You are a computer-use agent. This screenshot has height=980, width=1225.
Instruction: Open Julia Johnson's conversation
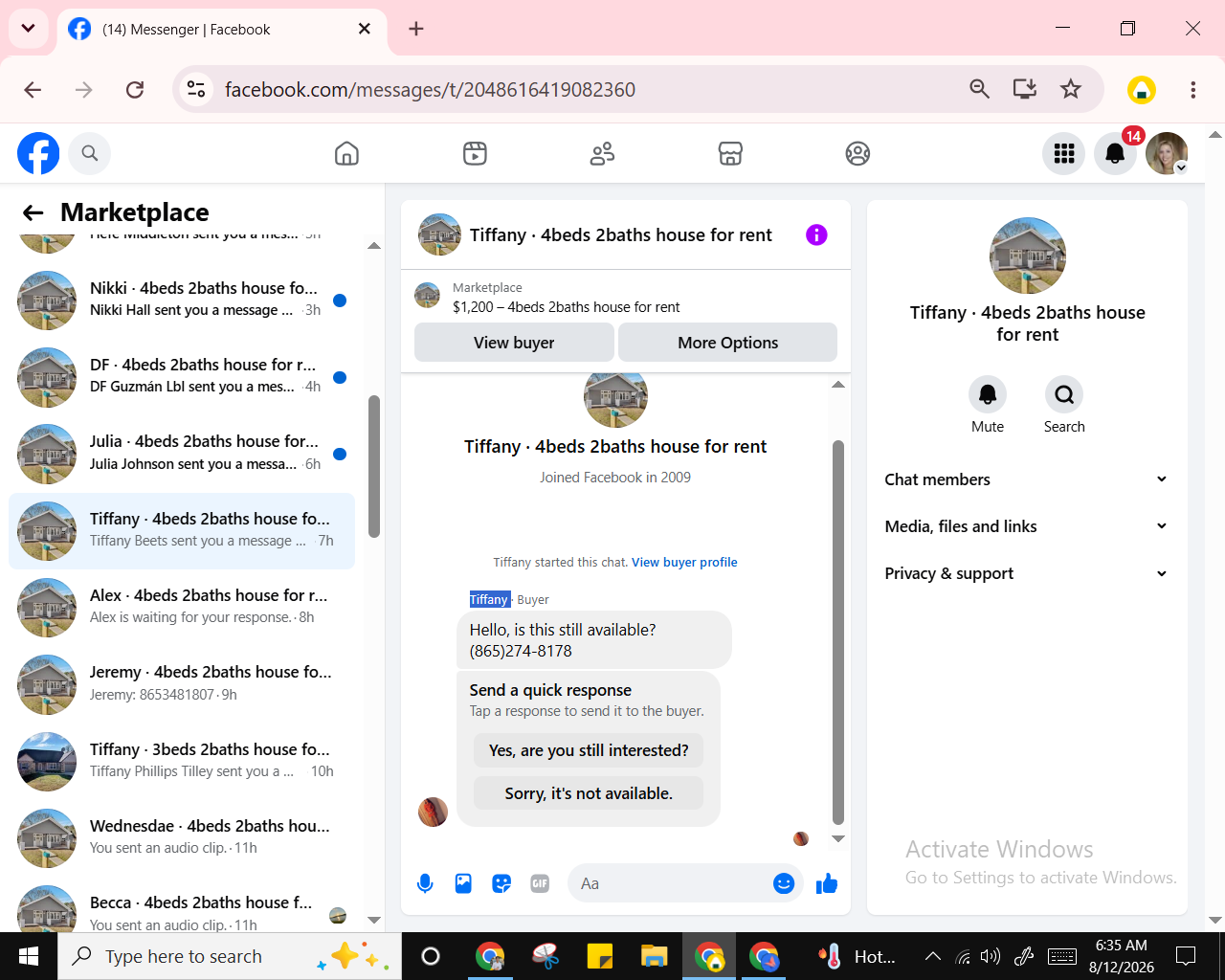[182, 454]
